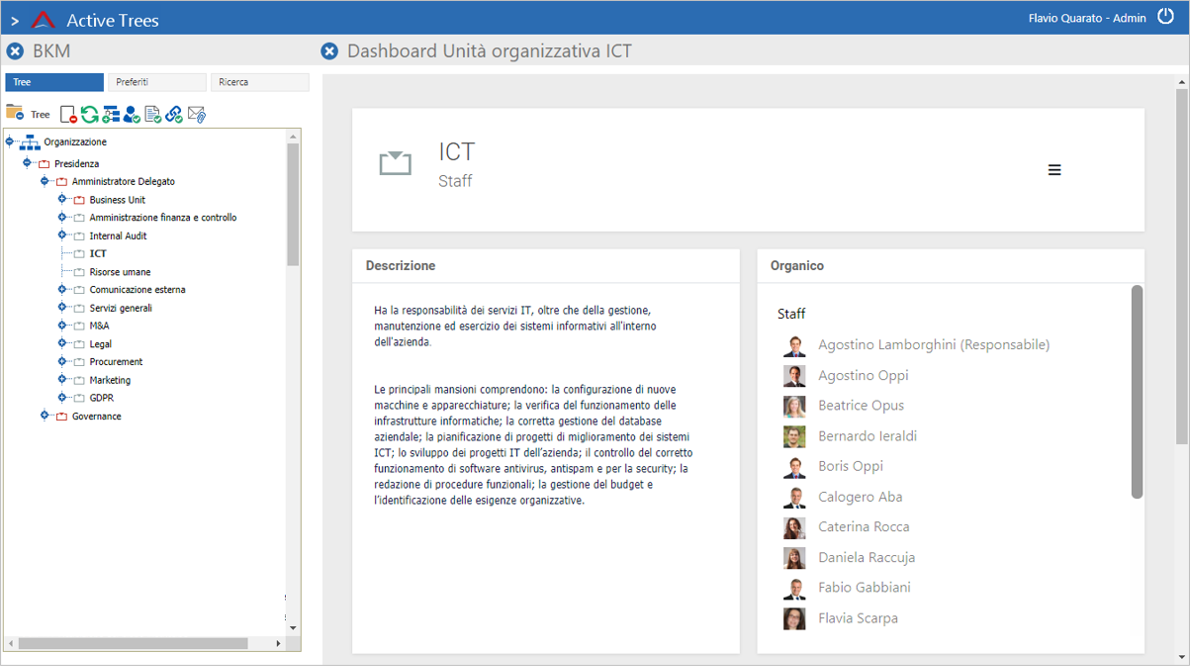
Task: Collapse the Presidenza tree node
Action: pos(27,163)
